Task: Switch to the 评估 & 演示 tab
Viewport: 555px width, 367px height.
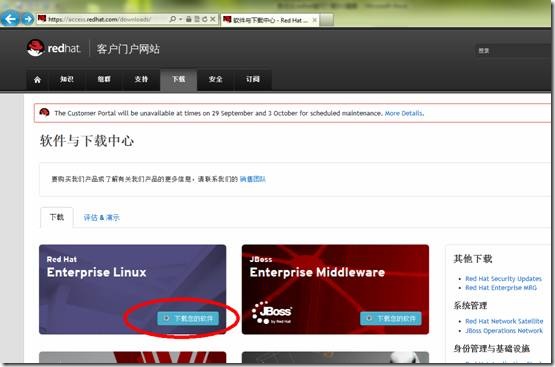Action: click(x=102, y=218)
